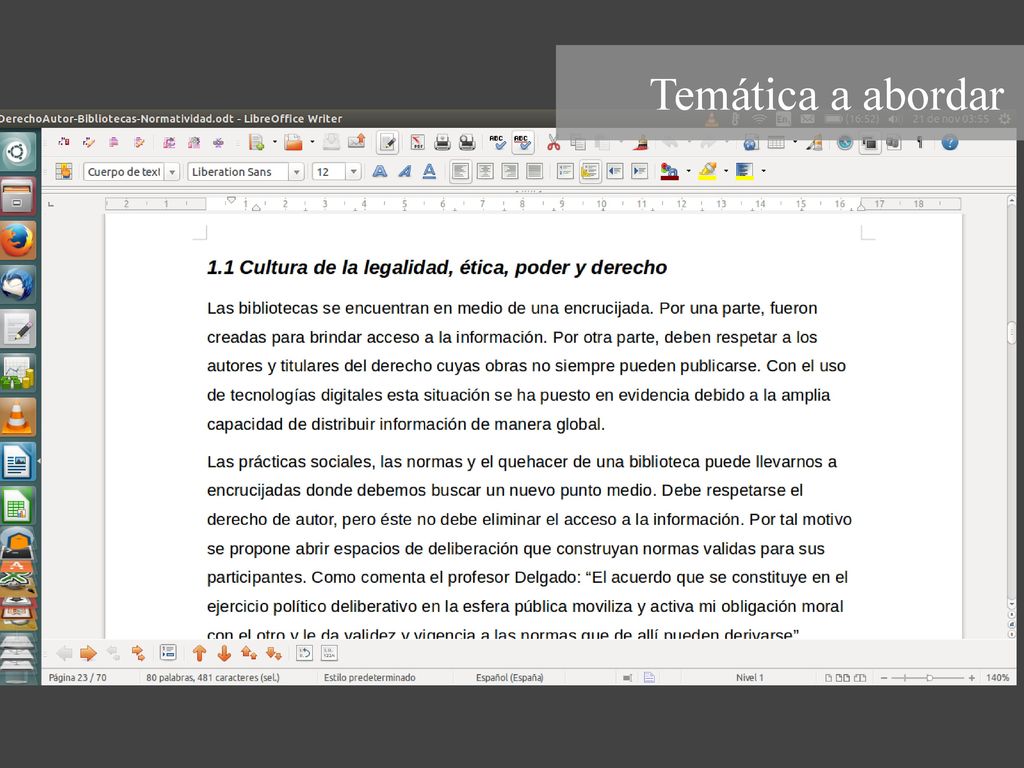Viewport: 1024px width, 768px height.
Task: Expand highlighting color palette arrow
Action: click(726, 171)
